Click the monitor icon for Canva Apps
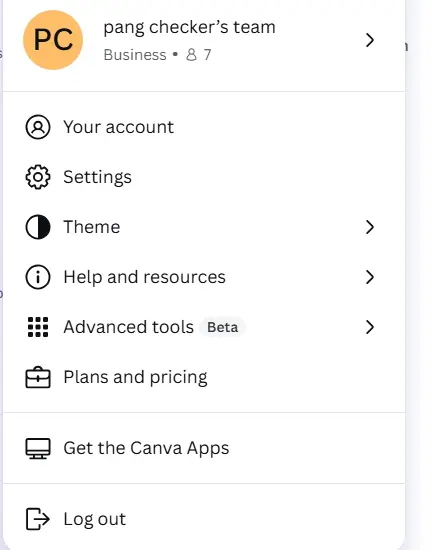The width and height of the screenshot is (431, 550). pos(38,448)
